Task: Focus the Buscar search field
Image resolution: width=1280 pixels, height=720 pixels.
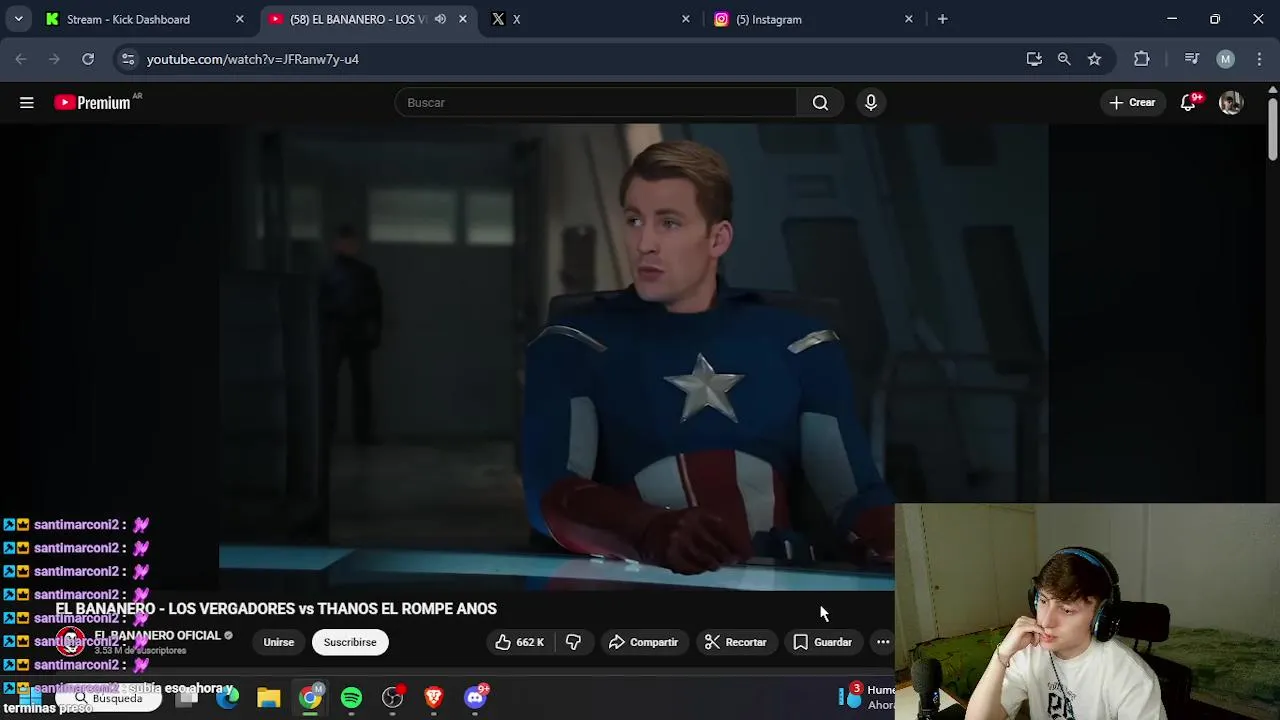Action: tap(595, 102)
